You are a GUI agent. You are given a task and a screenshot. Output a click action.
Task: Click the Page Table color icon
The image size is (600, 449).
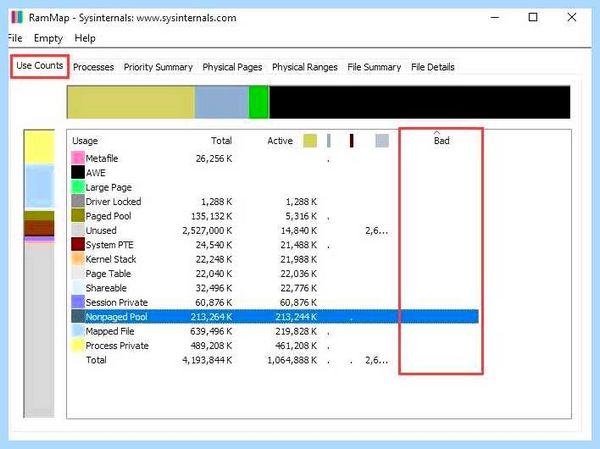pyautogui.click(x=78, y=273)
